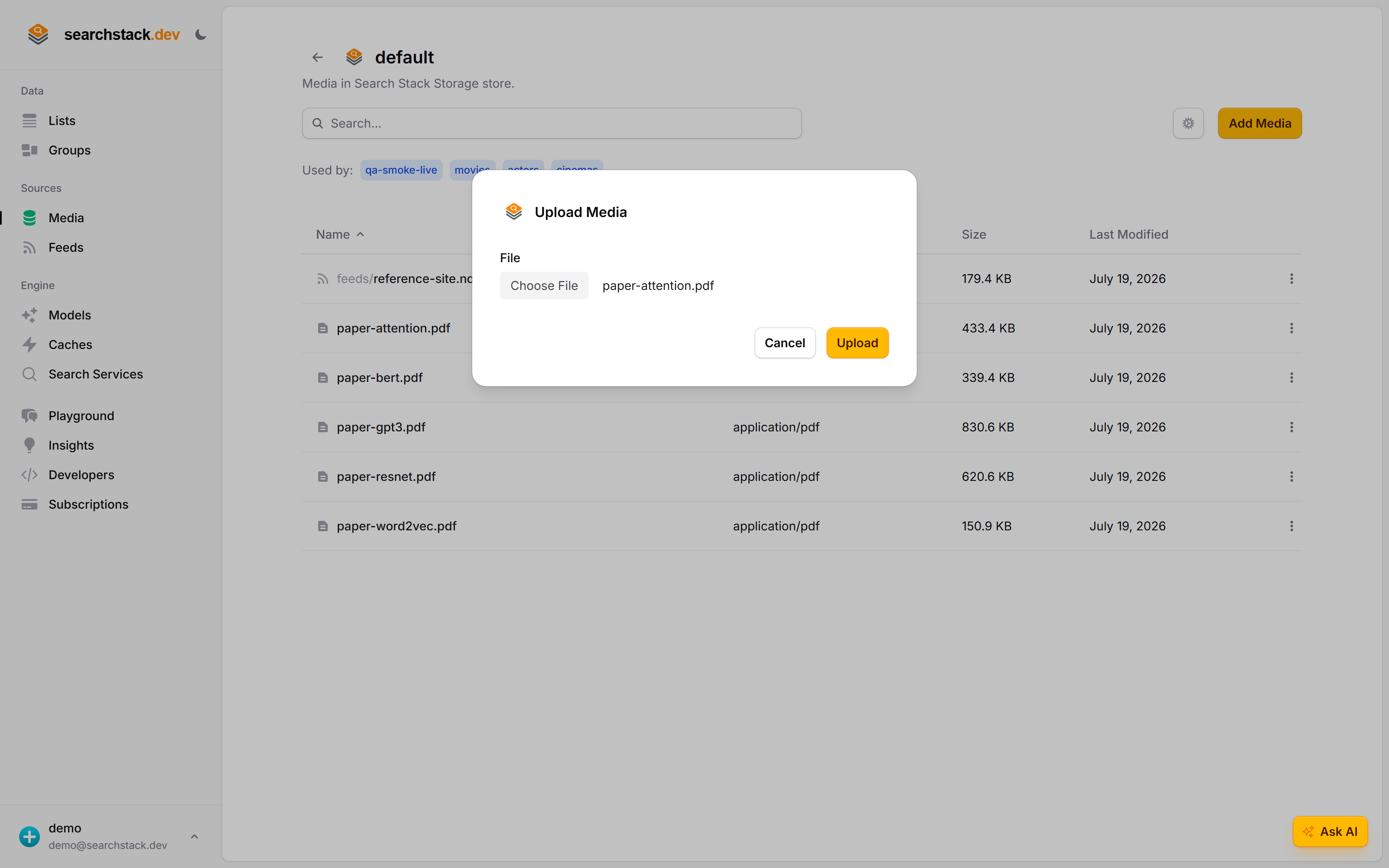1389x868 pixels.
Task: Open row menu for paper-word2vec.pdf
Action: [x=1291, y=526]
